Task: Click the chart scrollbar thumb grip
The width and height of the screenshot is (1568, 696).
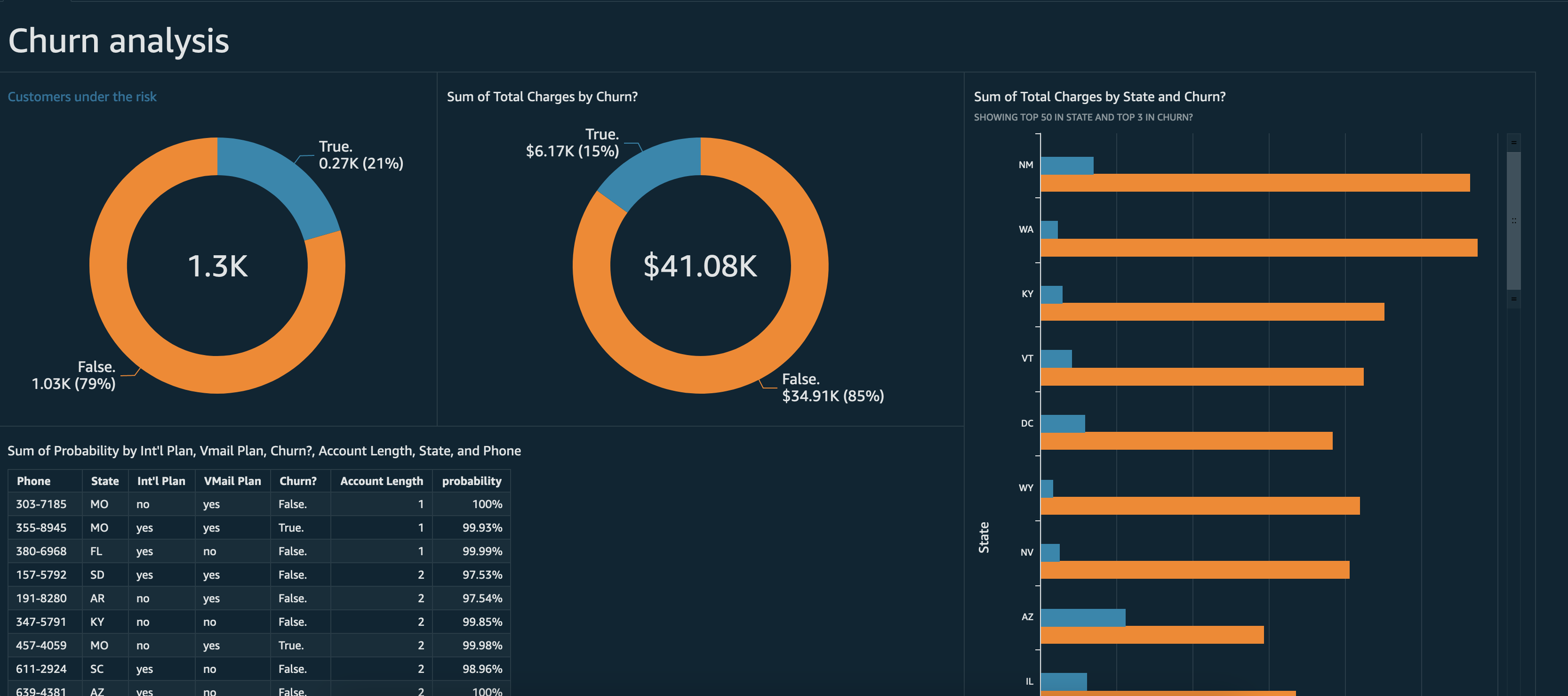Action: pyautogui.click(x=1513, y=220)
